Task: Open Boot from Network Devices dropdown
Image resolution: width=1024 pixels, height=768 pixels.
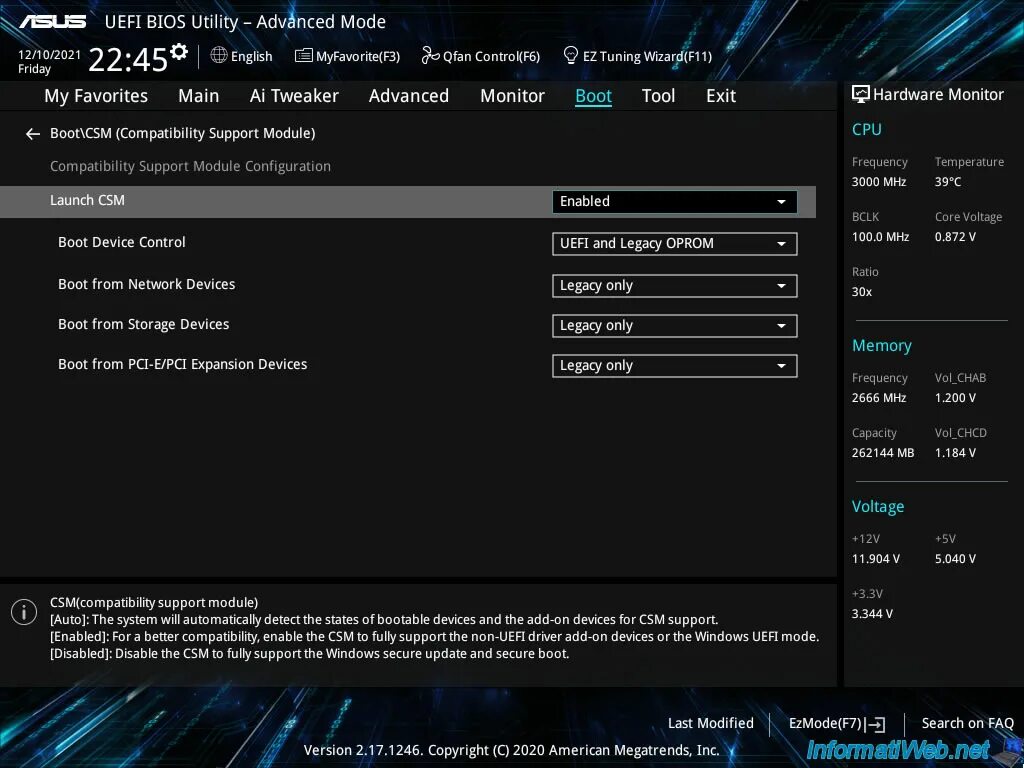Action: tap(675, 286)
